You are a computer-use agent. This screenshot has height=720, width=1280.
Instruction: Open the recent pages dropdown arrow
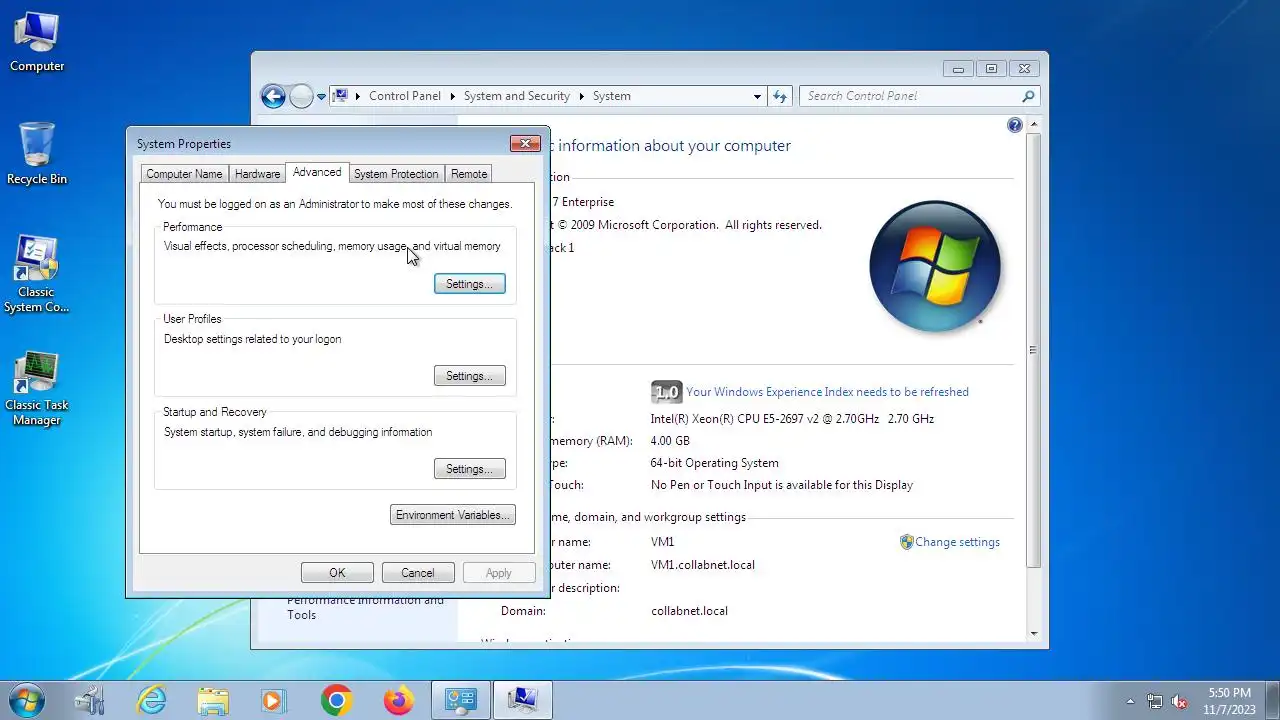click(x=321, y=97)
